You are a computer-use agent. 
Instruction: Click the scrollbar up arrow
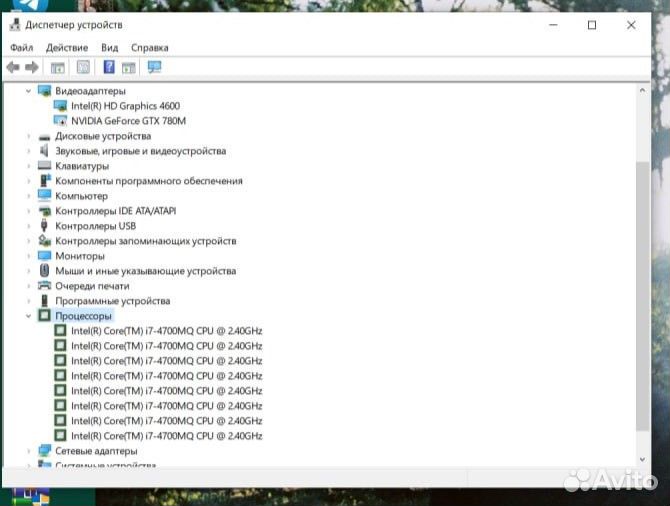[x=642, y=90]
